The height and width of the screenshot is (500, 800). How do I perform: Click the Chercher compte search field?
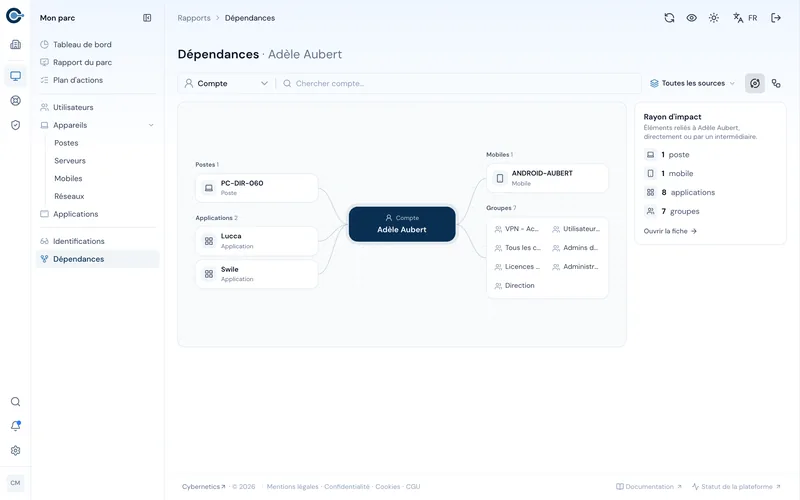pos(459,83)
